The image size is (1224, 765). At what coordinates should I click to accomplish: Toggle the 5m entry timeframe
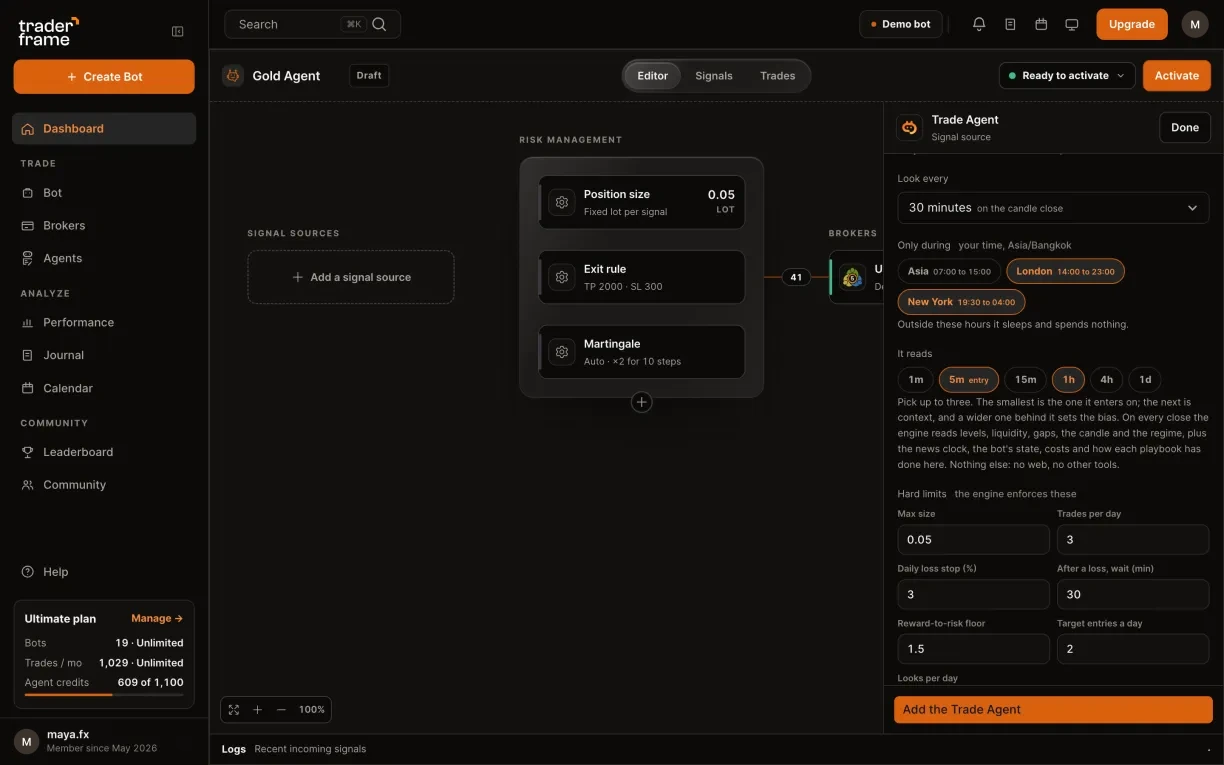[968, 380]
